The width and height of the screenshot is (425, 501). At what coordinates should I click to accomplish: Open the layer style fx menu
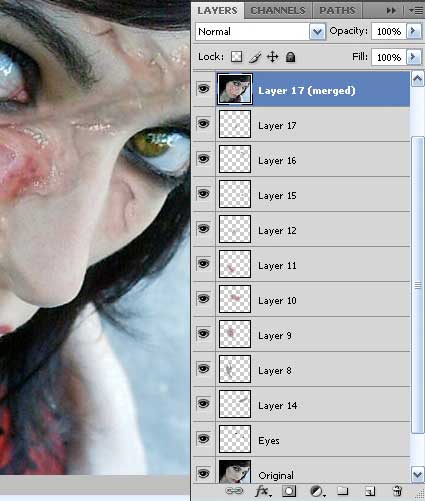[263, 491]
